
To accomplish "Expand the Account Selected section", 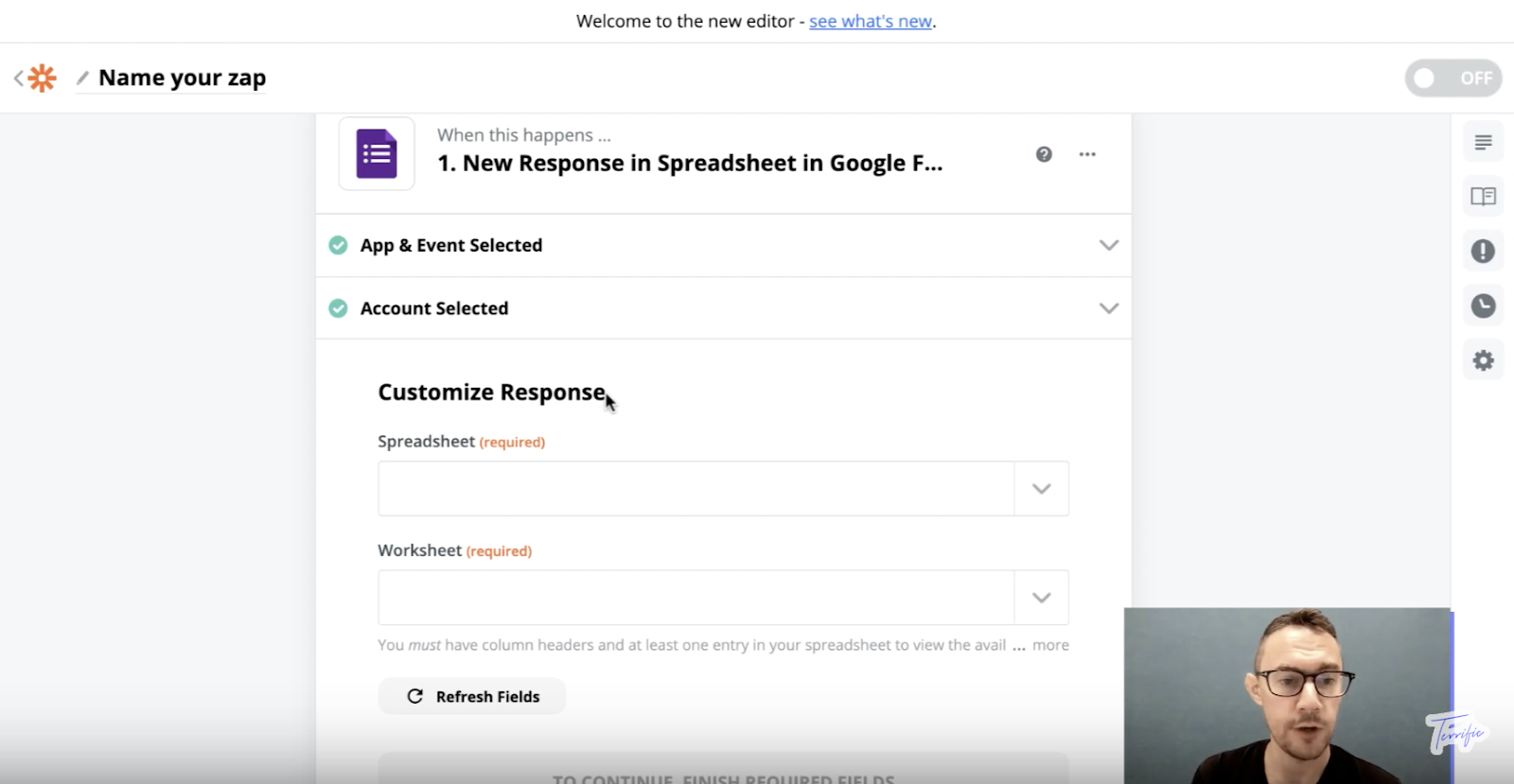I will pyautogui.click(x=1108, y=308).
